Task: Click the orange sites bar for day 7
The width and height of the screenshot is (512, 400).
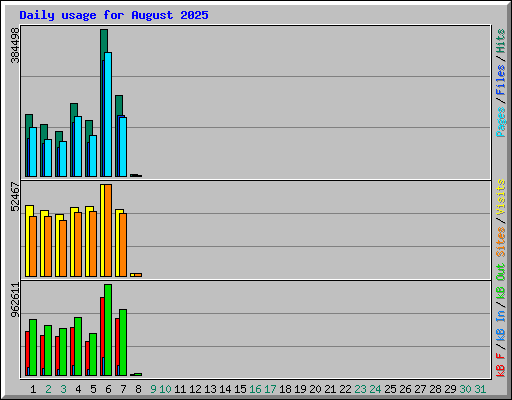Action: coord(123,245)
